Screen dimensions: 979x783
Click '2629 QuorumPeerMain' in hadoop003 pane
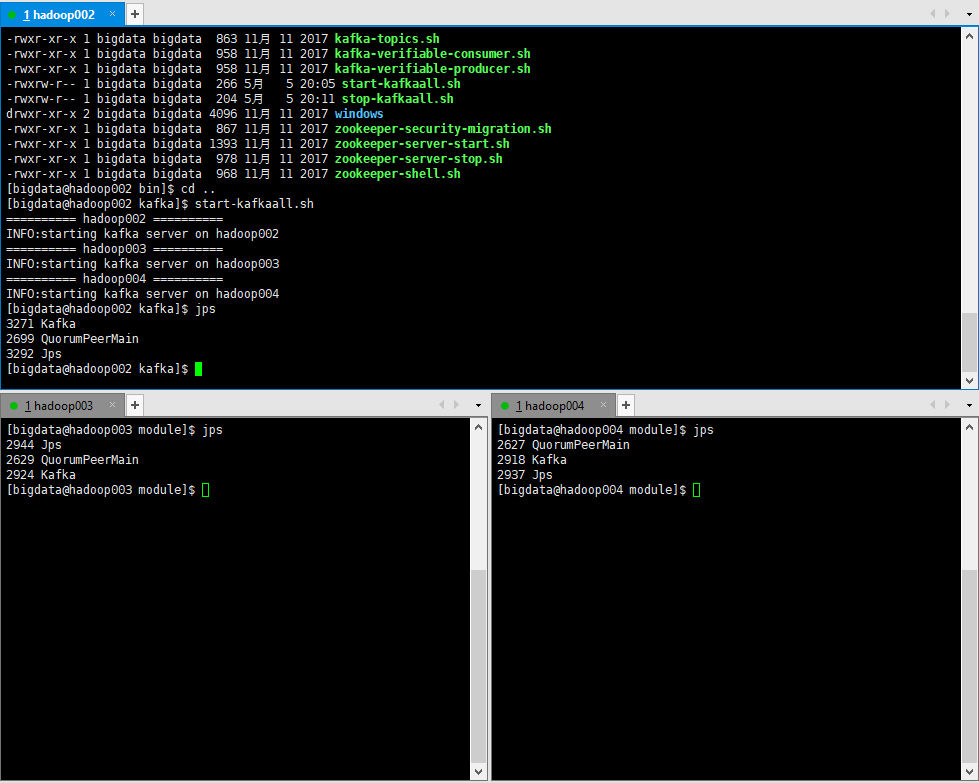[72, 460]
